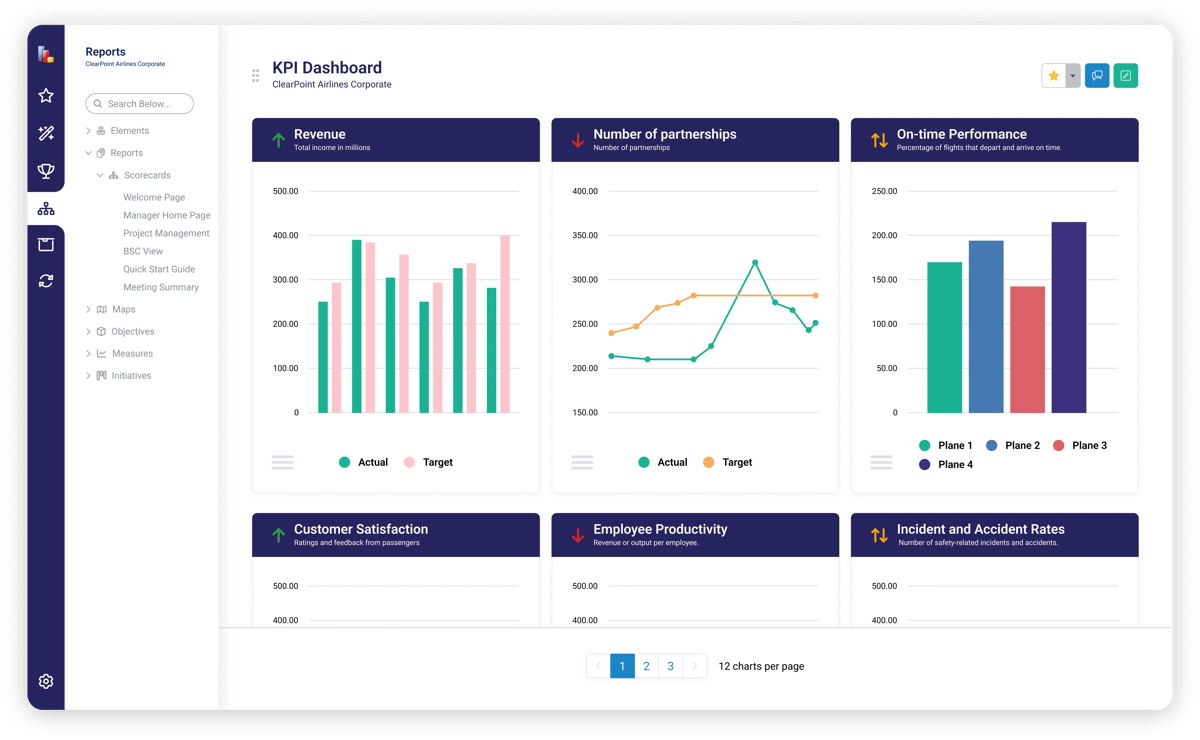Expand the Maps tree node
The image size is (1200, 740).
coord(88,310)
